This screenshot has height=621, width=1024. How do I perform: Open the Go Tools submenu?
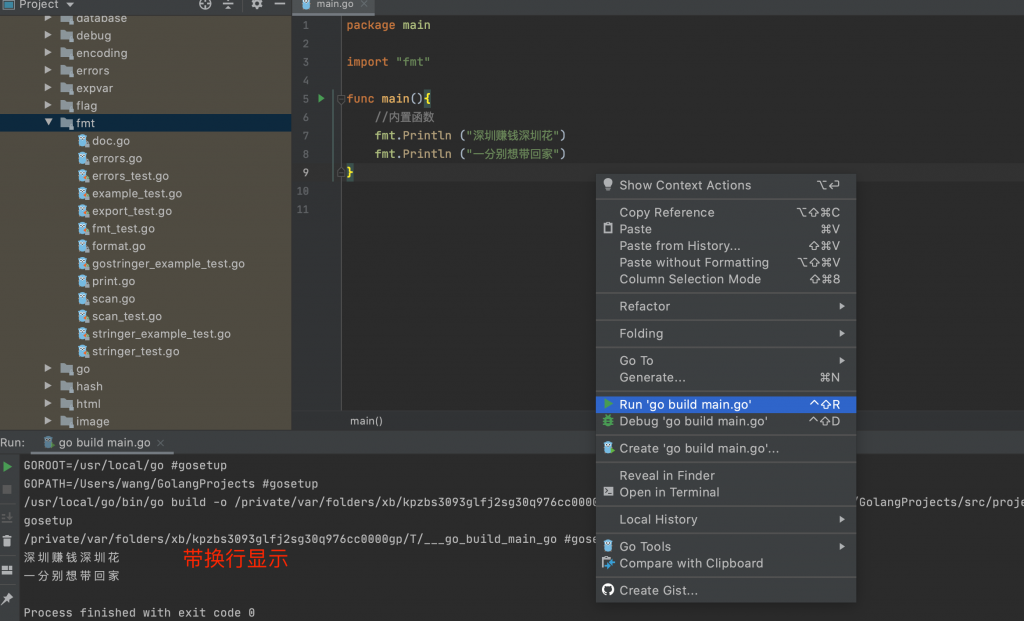click(726, 547)
